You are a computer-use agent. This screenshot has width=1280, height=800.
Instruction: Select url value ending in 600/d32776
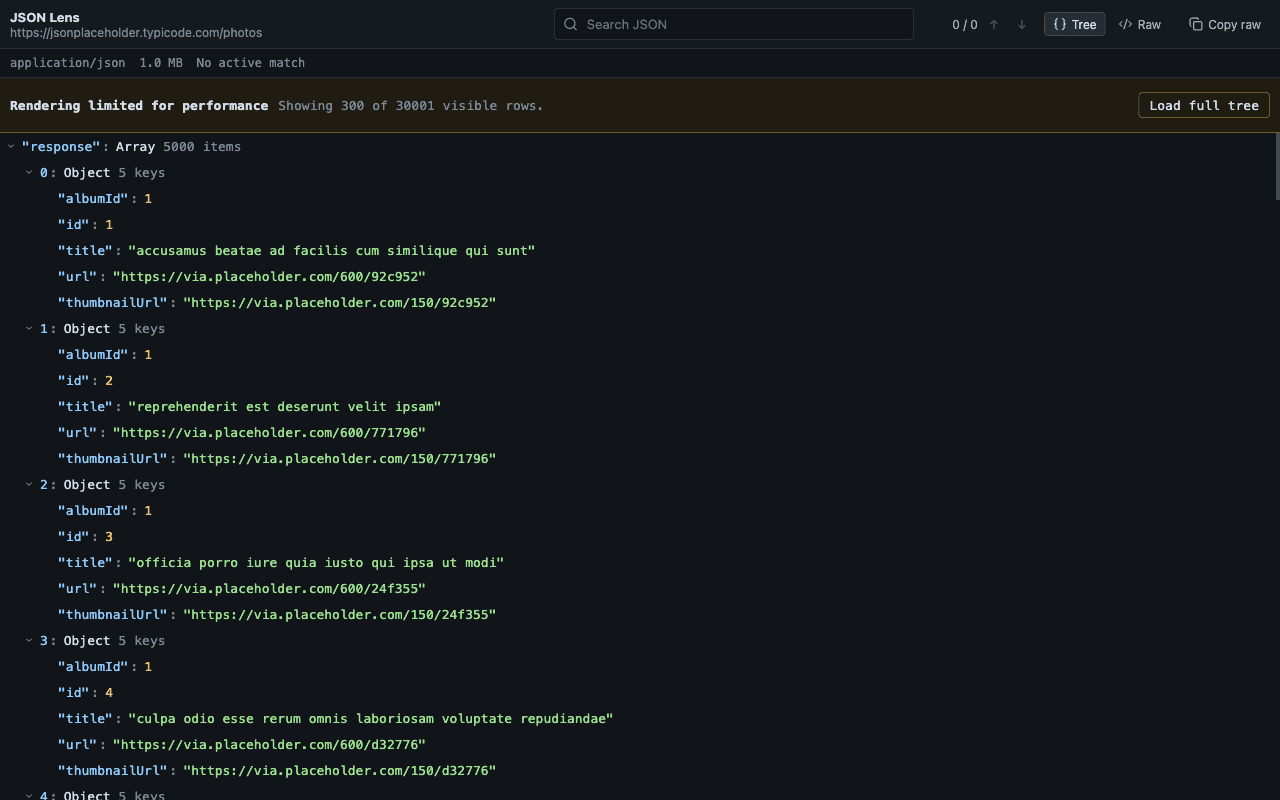[x=269, y=744]
